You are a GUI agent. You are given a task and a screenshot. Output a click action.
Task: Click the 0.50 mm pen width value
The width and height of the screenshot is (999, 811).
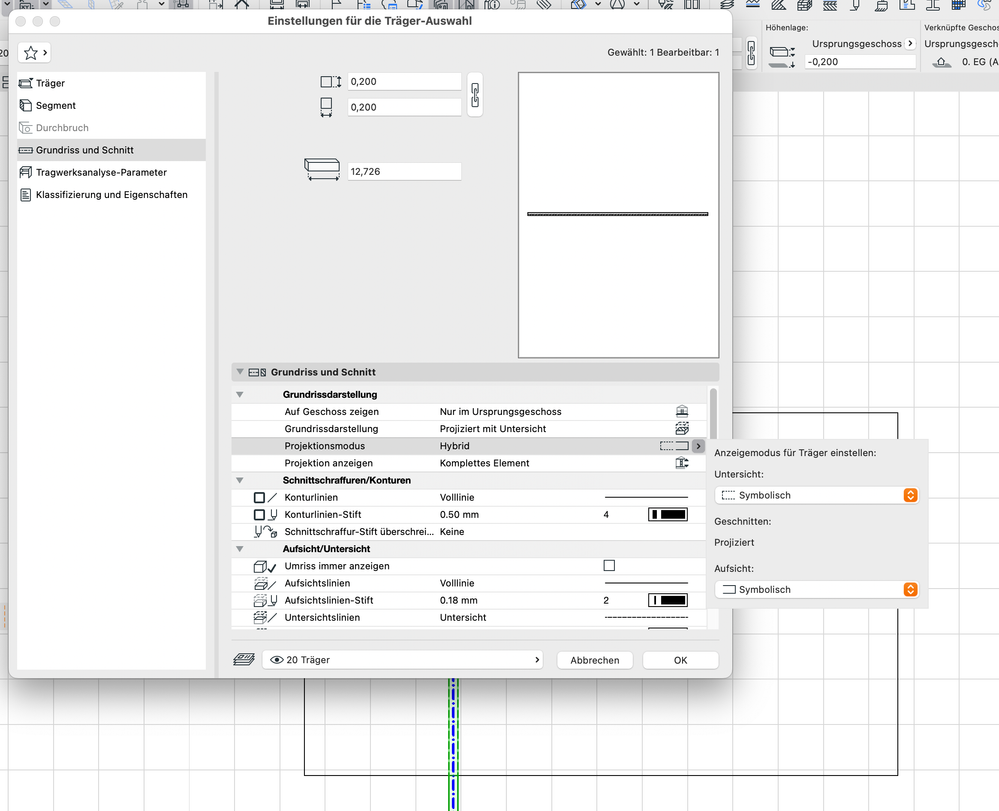tap(459, 515)
